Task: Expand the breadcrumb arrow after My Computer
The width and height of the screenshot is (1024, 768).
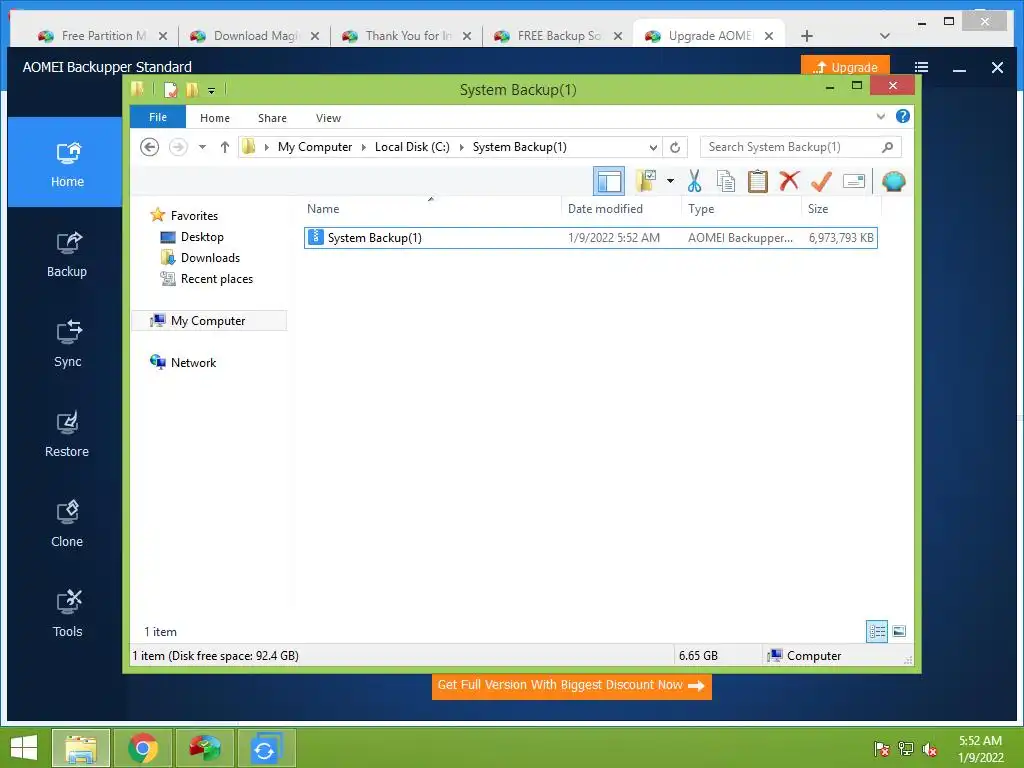Action: [x=364, y=147]
